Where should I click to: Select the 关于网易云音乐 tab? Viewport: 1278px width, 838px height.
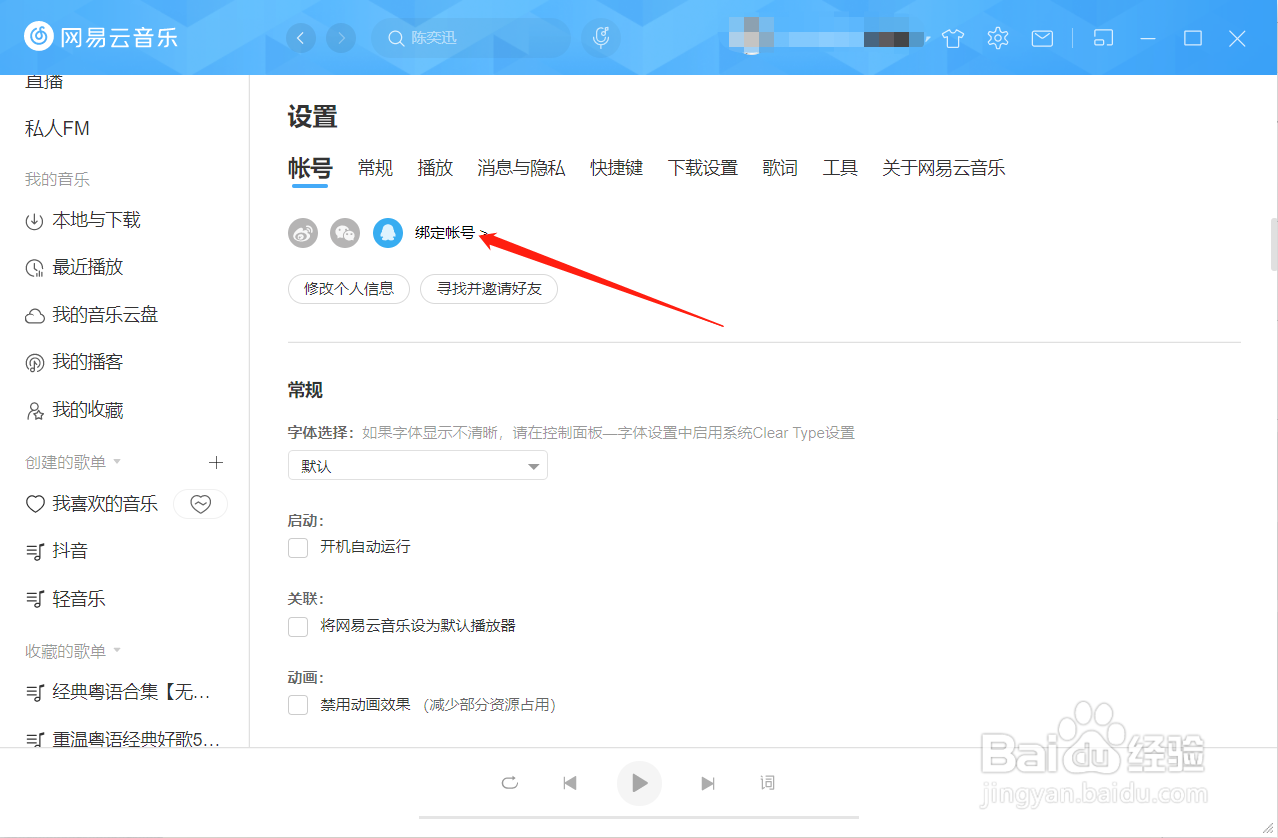click(x=943, y=168)
